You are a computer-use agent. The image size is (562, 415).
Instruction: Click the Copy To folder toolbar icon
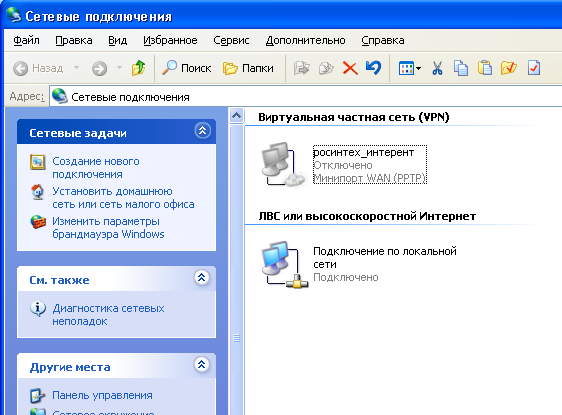pos(326,68)
